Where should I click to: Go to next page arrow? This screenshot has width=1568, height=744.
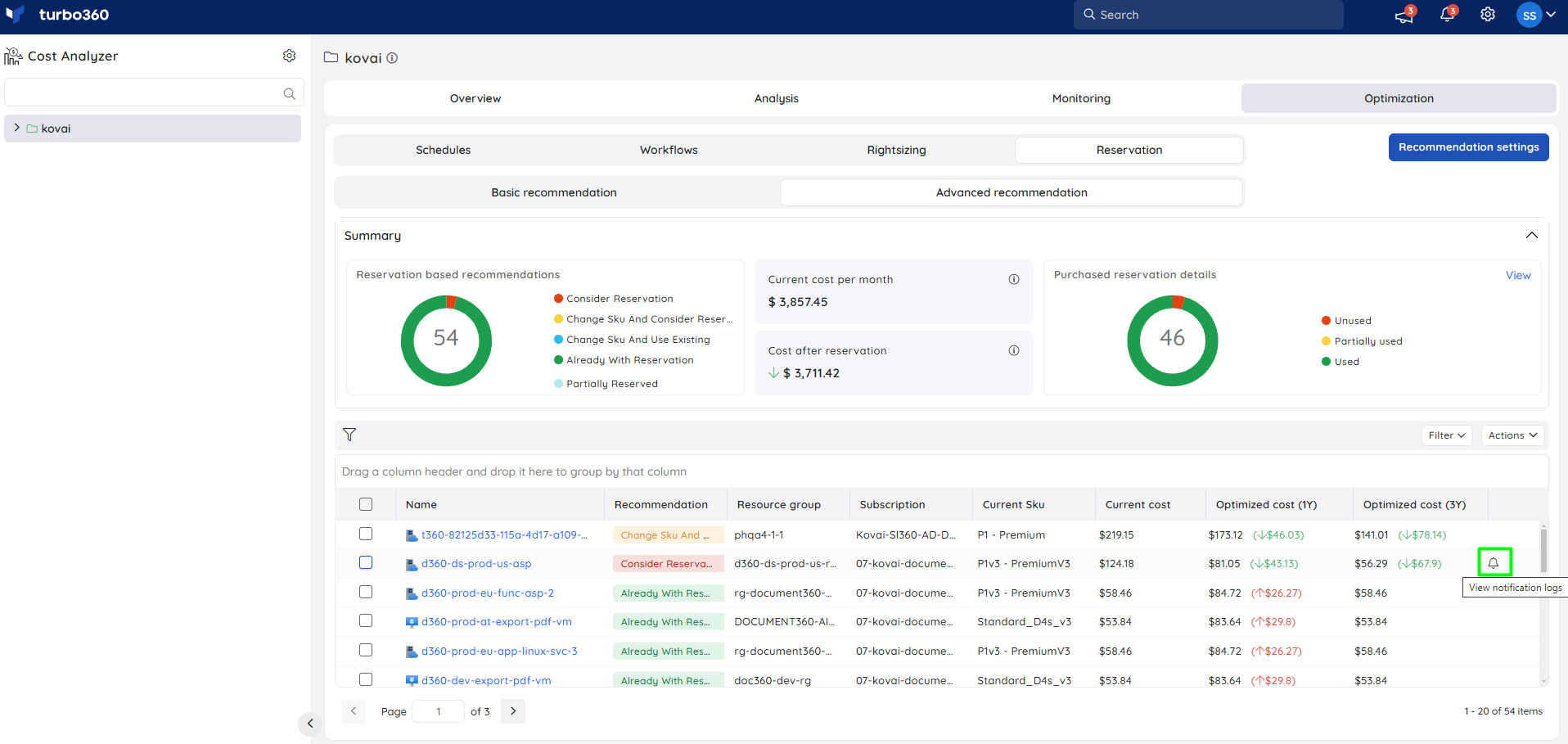click(513, 711)
